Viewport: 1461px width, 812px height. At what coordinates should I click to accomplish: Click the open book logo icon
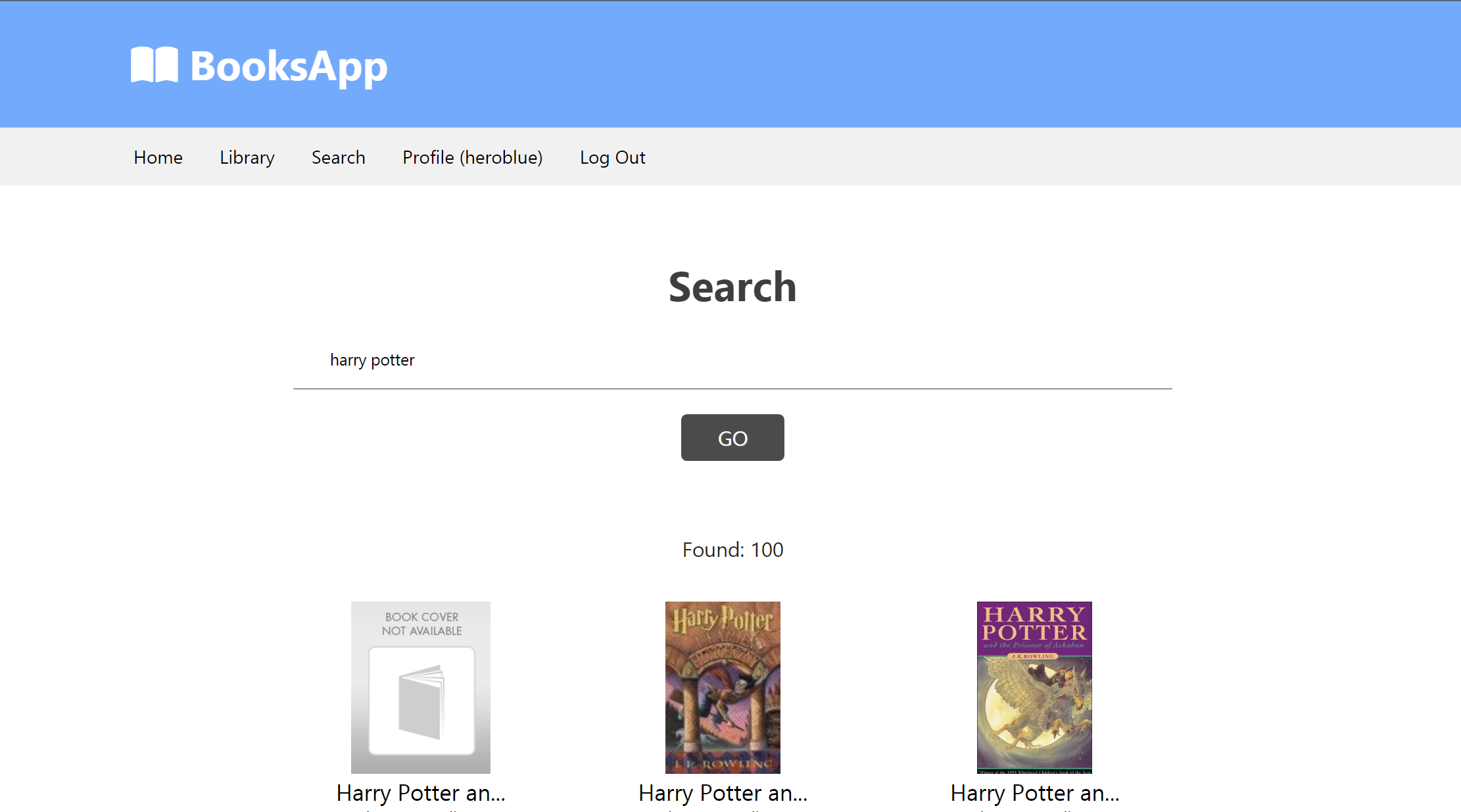point(155,64)
